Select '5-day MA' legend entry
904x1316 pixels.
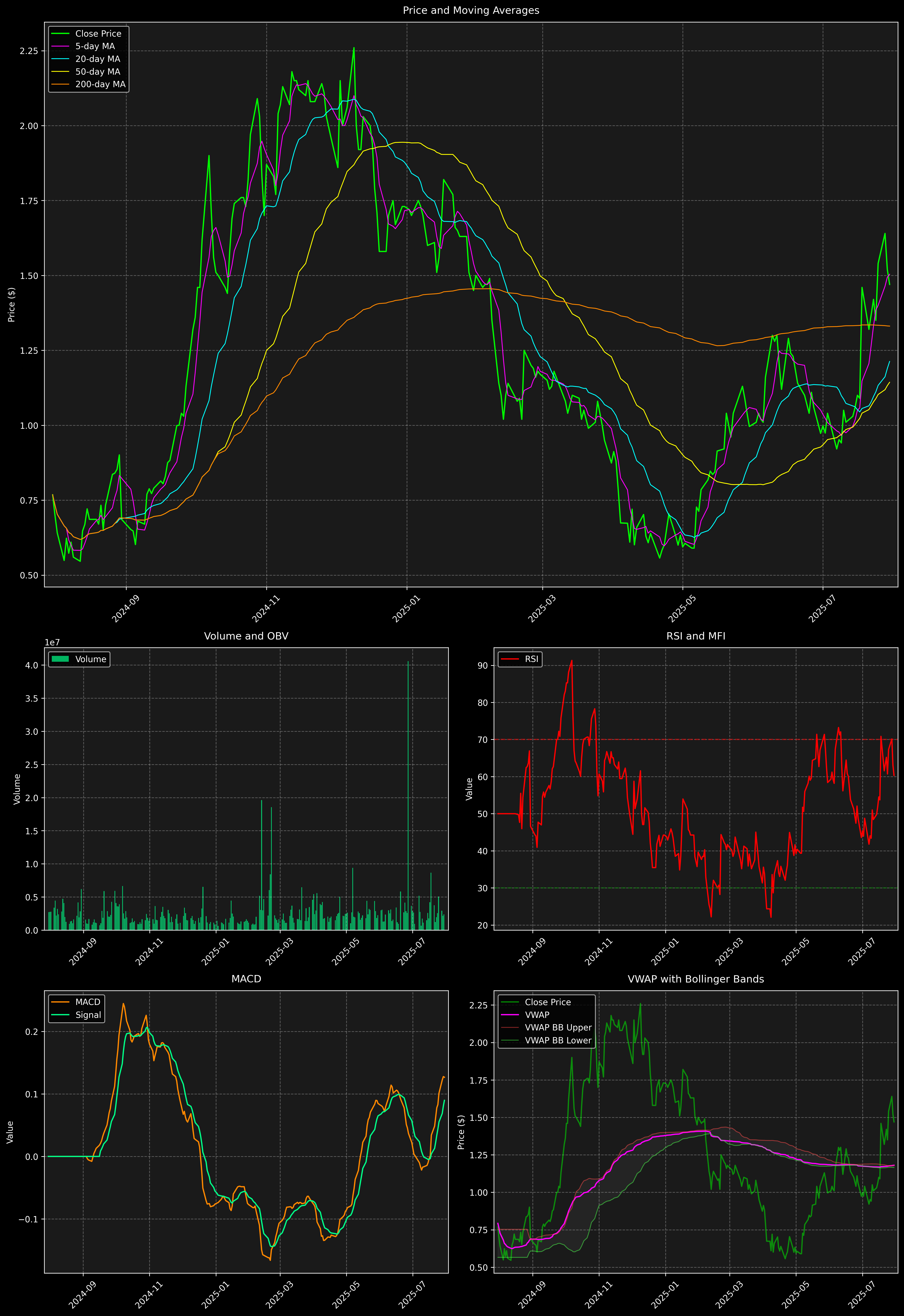pyautogui.click(x=95, y=47)
